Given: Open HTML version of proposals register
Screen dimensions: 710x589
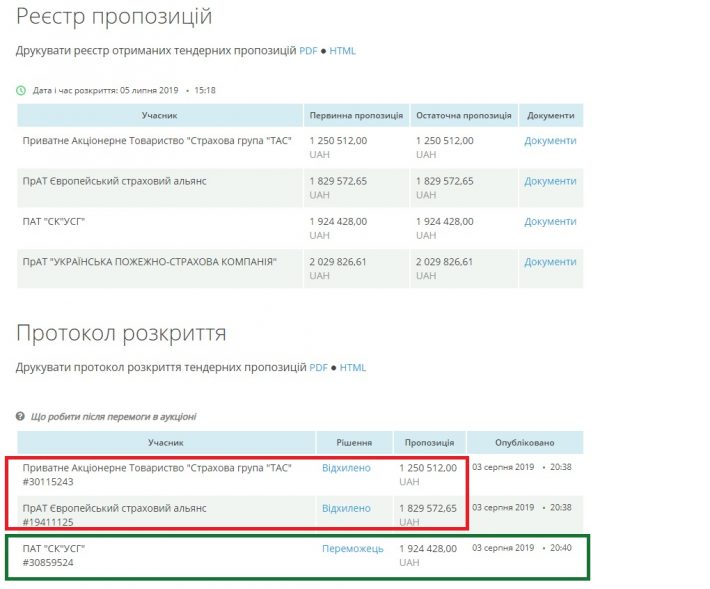Looking at the screenshot, I should [342, 51].
